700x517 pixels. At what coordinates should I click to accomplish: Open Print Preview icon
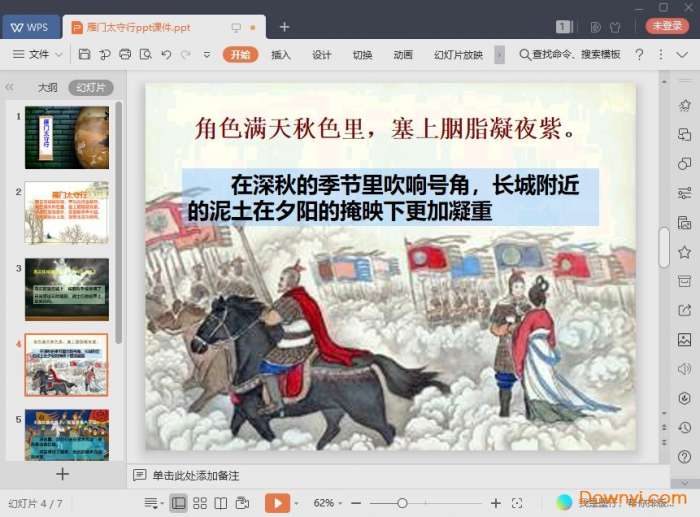click(x=146, y=54)
